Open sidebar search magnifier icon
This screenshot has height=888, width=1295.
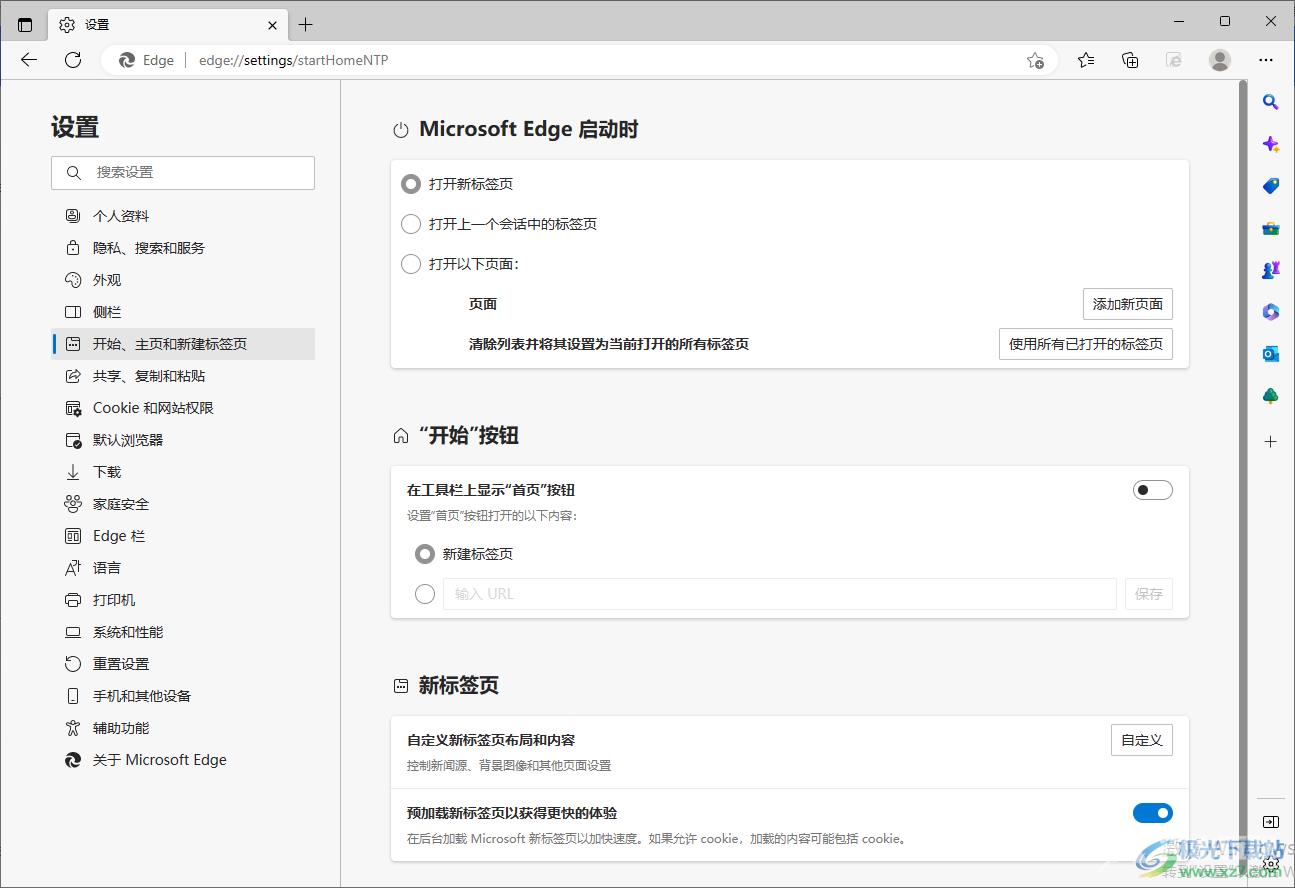point(1271,102)
